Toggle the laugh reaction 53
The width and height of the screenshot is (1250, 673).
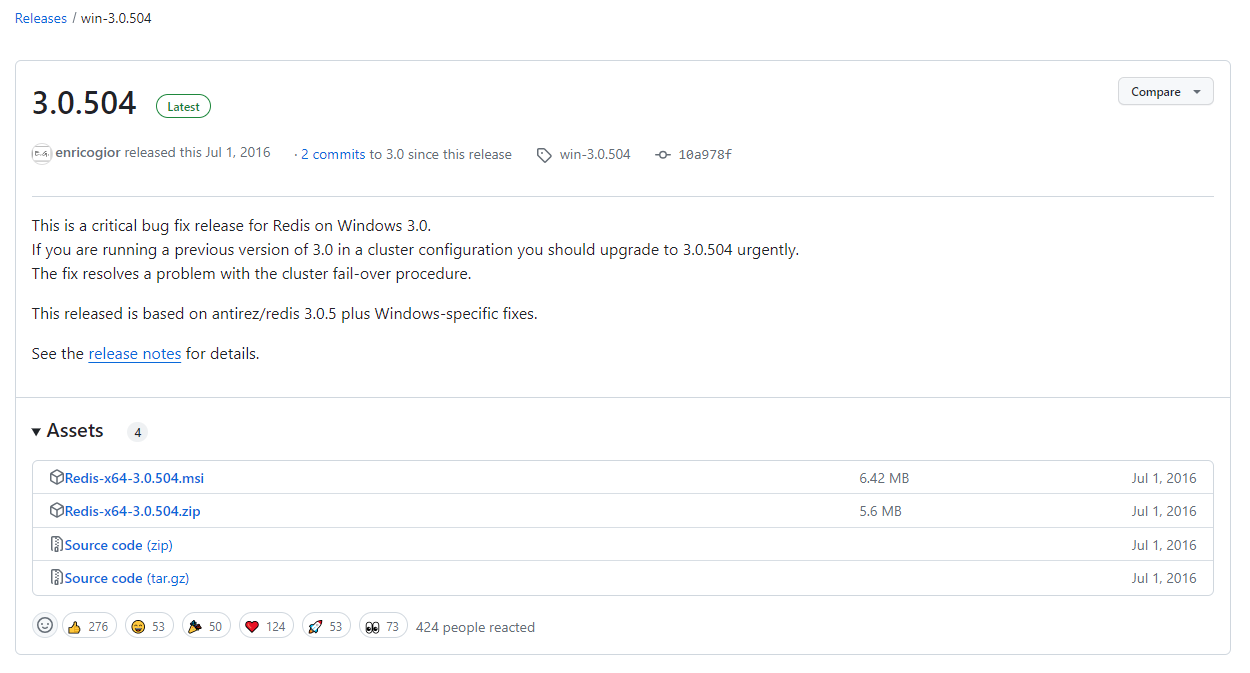coord(150,626)
